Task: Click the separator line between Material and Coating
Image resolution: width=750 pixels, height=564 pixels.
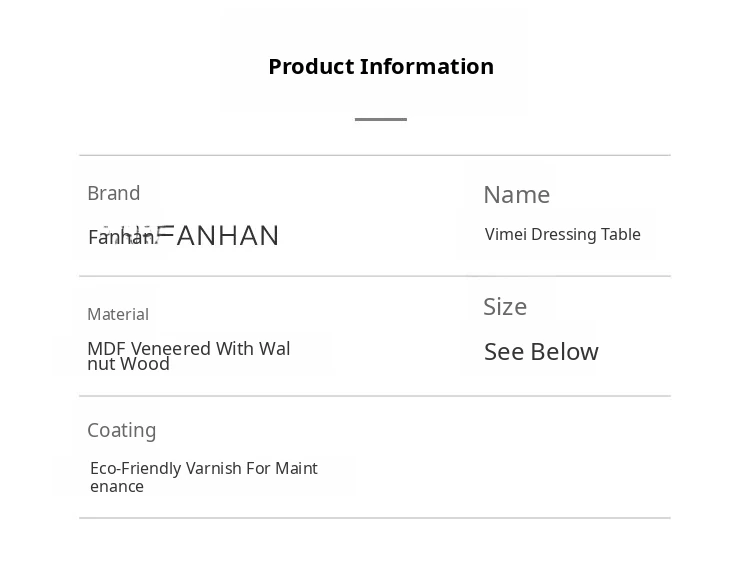Action: [x=374, y=396]
